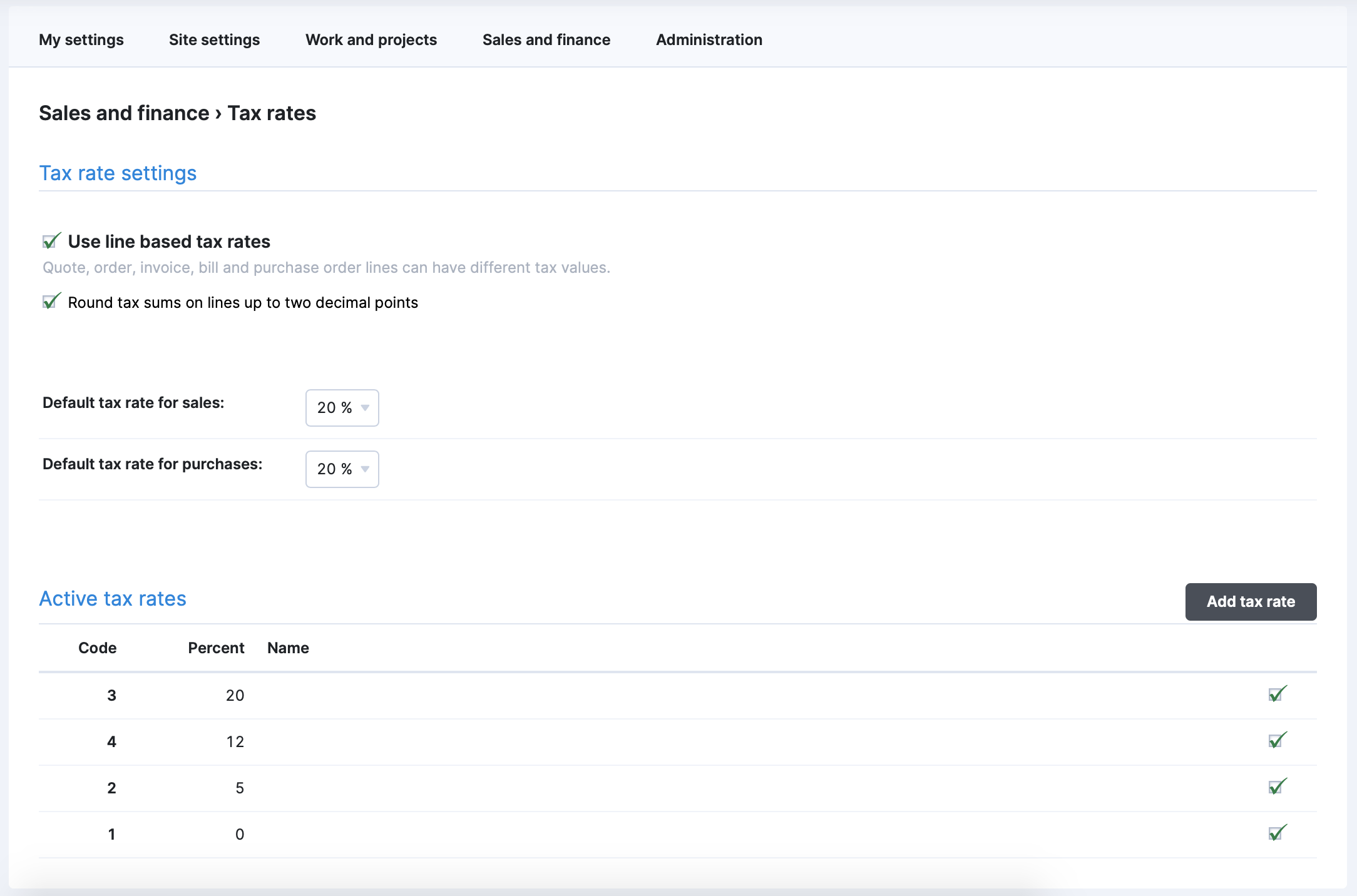Select the 20 percent value cell in table

click(x=235, y=695)
